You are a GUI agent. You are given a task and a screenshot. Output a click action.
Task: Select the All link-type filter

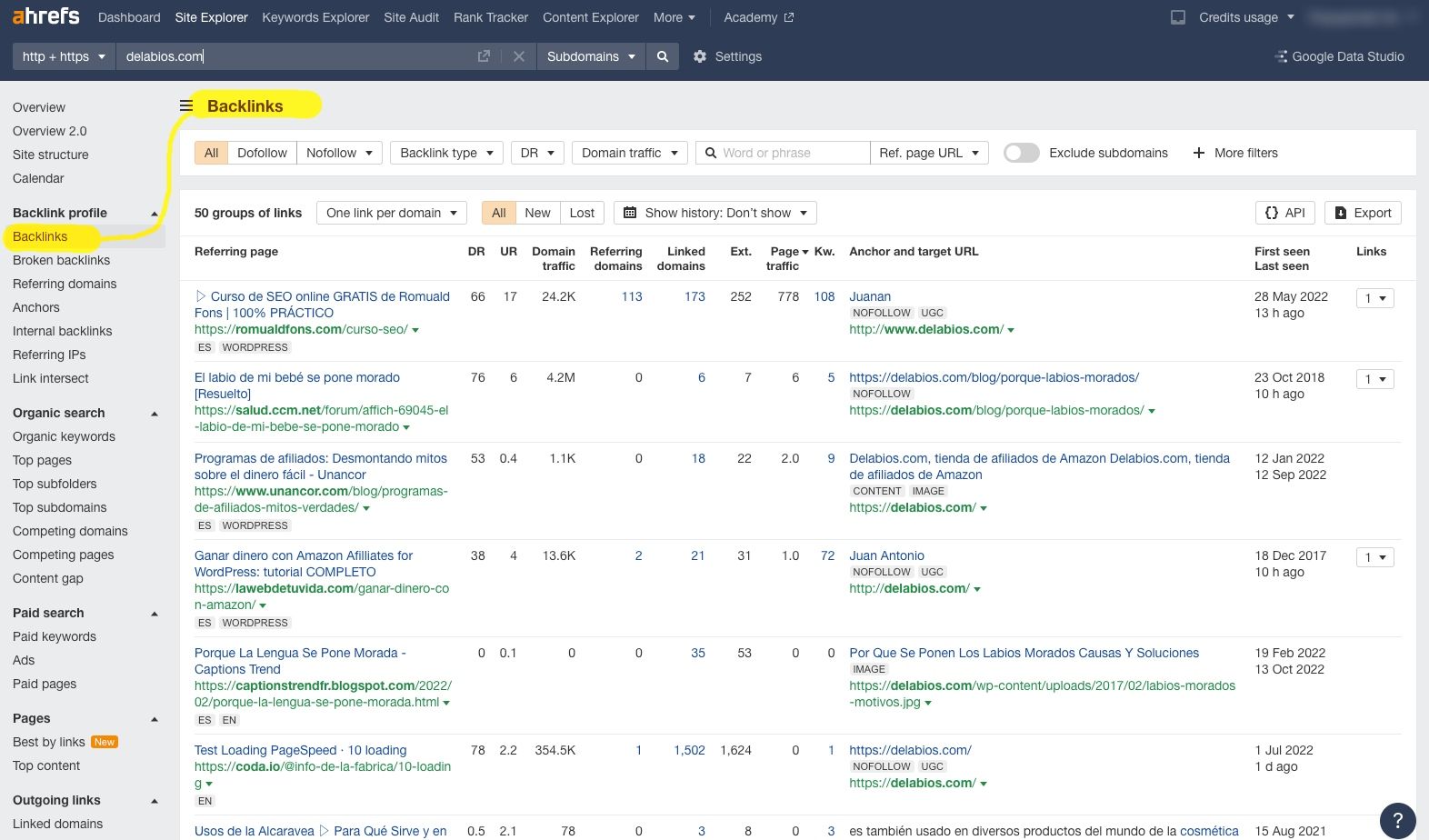[211, 153]
